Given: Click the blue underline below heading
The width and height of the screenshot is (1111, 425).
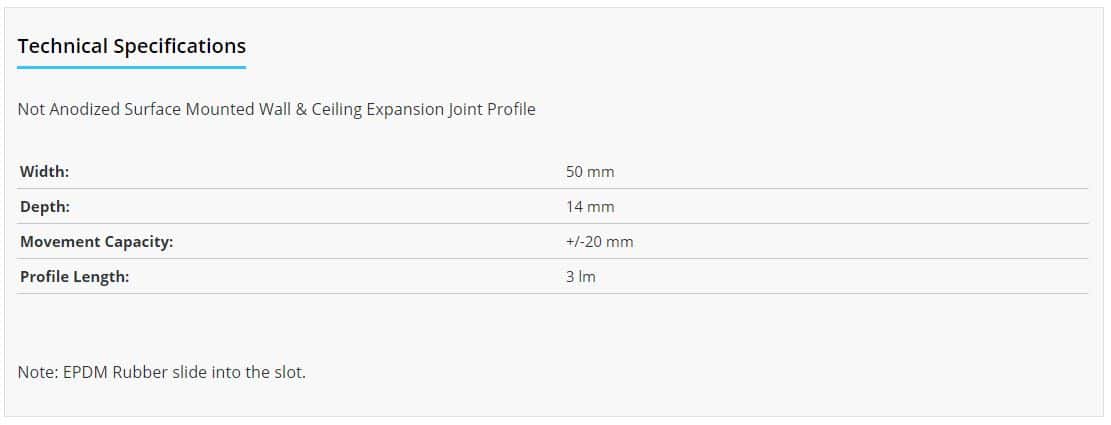Looking at the screenshot, I should coord(132,67).
